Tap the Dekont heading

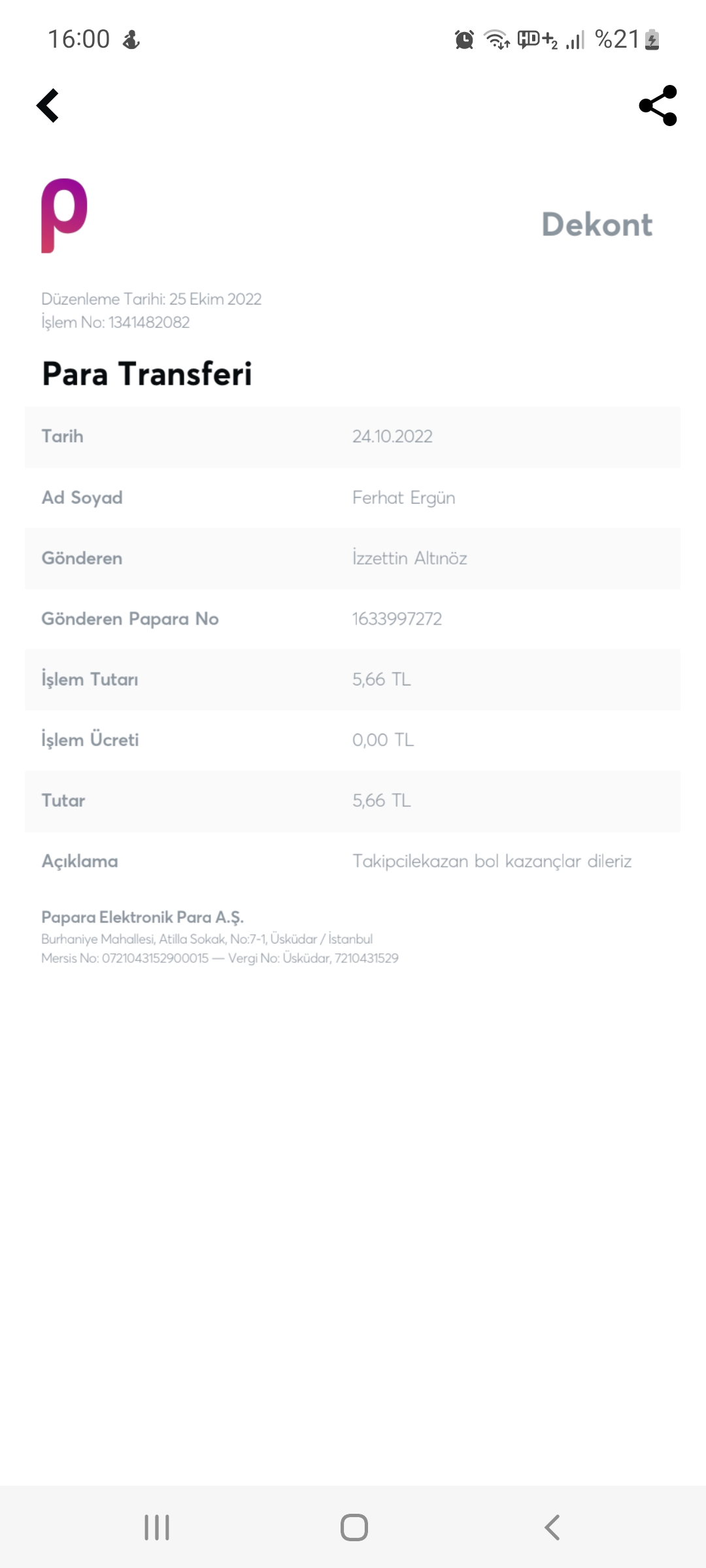click(597, 225)
